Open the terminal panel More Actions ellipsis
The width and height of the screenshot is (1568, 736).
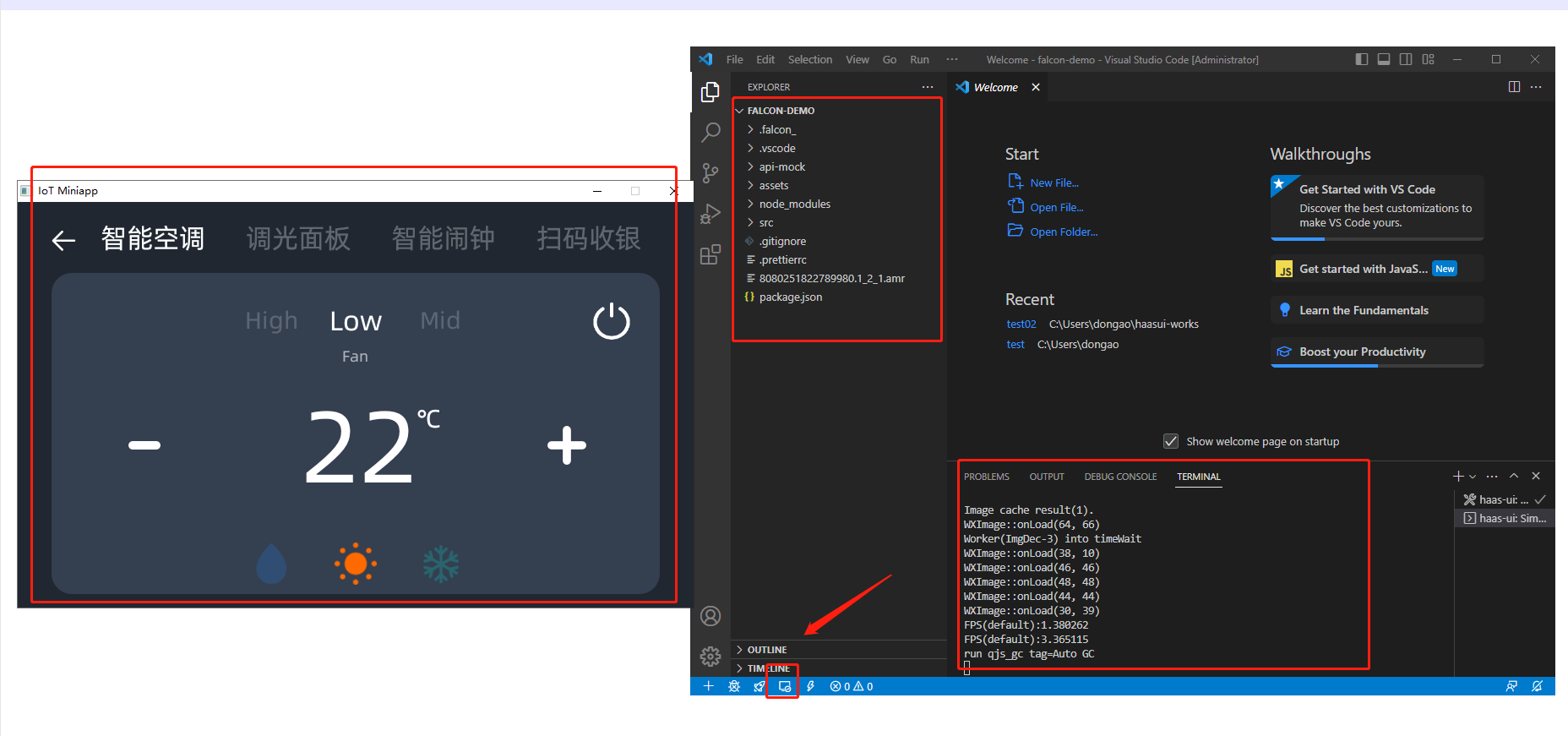pos(1492,477)
